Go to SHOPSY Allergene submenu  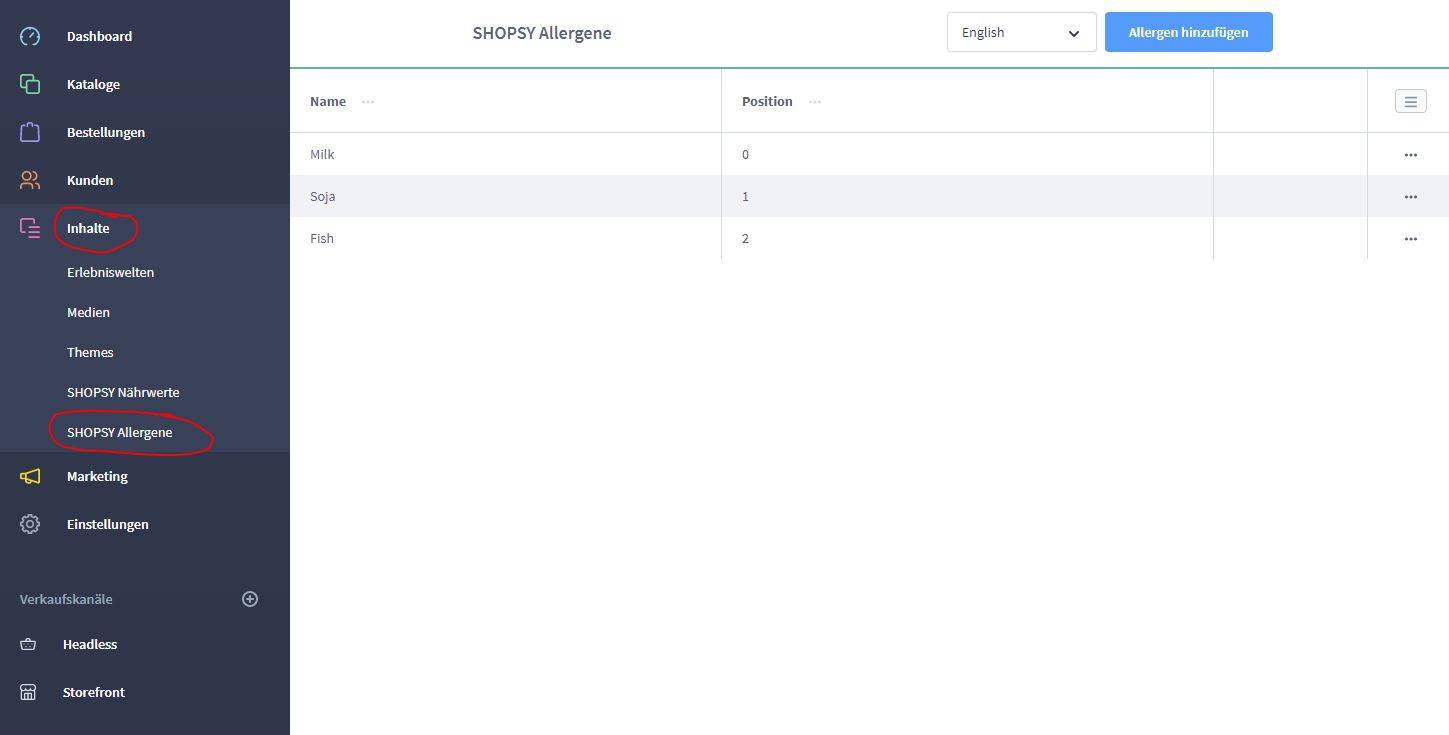(x=120, y=432)
